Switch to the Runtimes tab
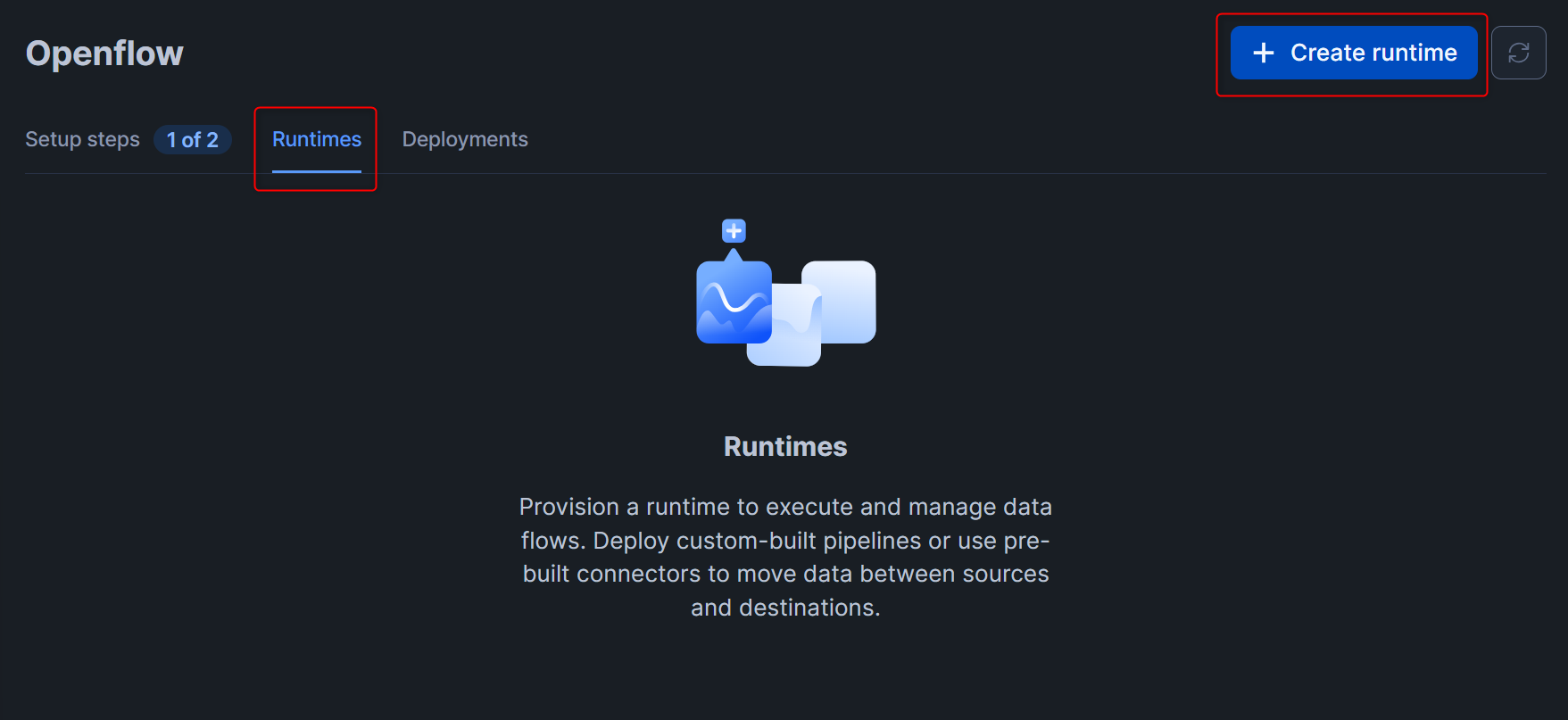Screen dimensions: 1568x720 tap(317, 139)
